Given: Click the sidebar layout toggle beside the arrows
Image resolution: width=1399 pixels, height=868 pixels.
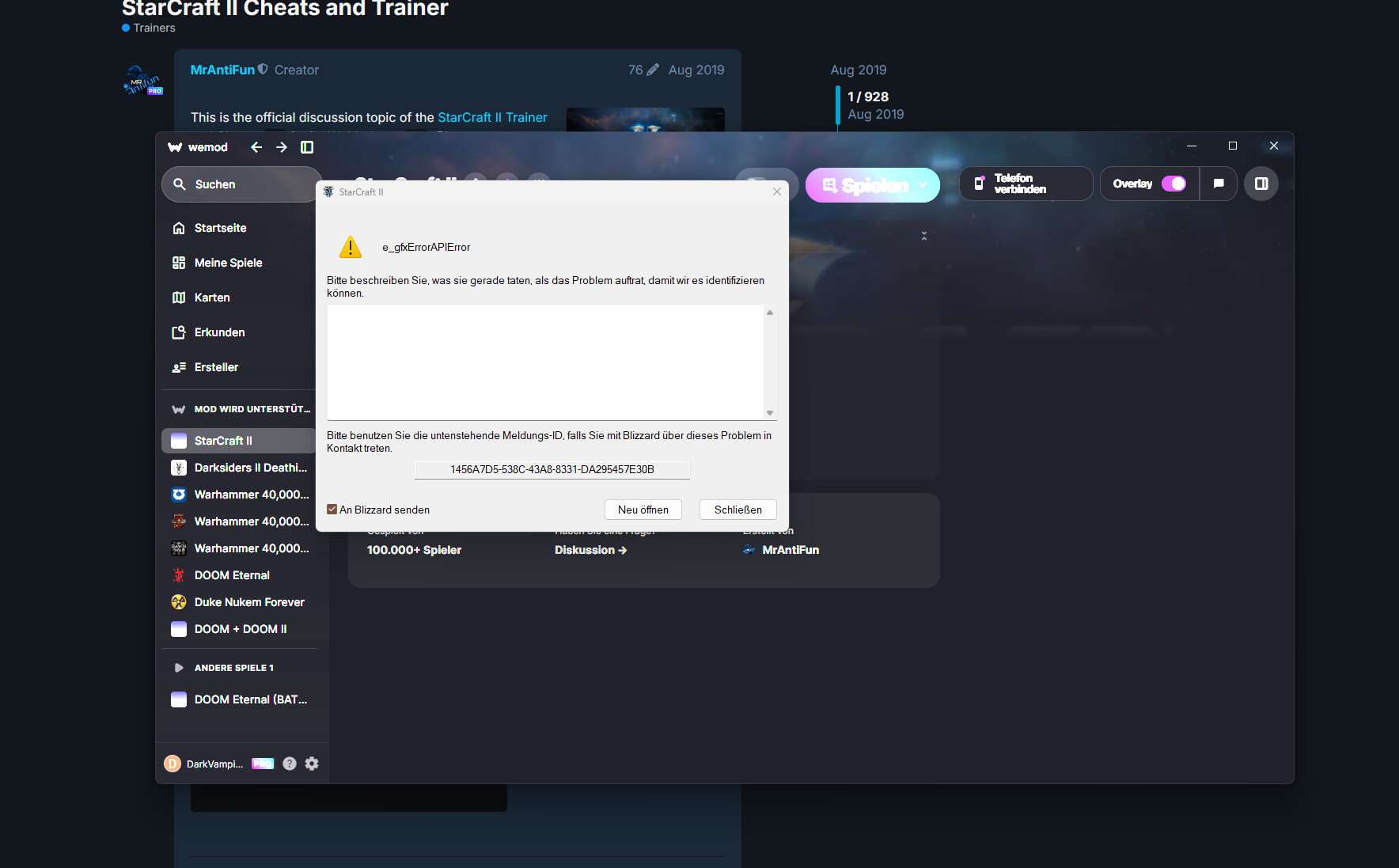Looking at the screenshot, I should (x=307, y=147).
